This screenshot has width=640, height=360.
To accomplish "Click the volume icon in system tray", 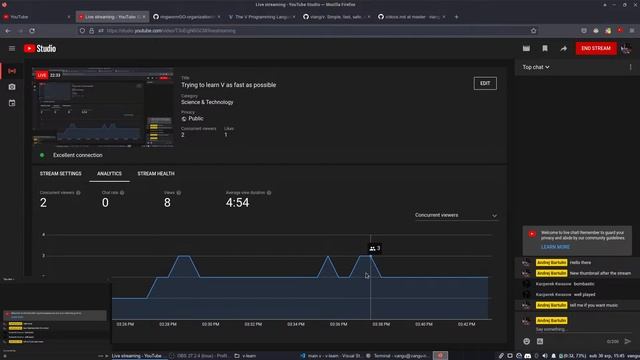I will pyautogui.click(x=545, y=356).
